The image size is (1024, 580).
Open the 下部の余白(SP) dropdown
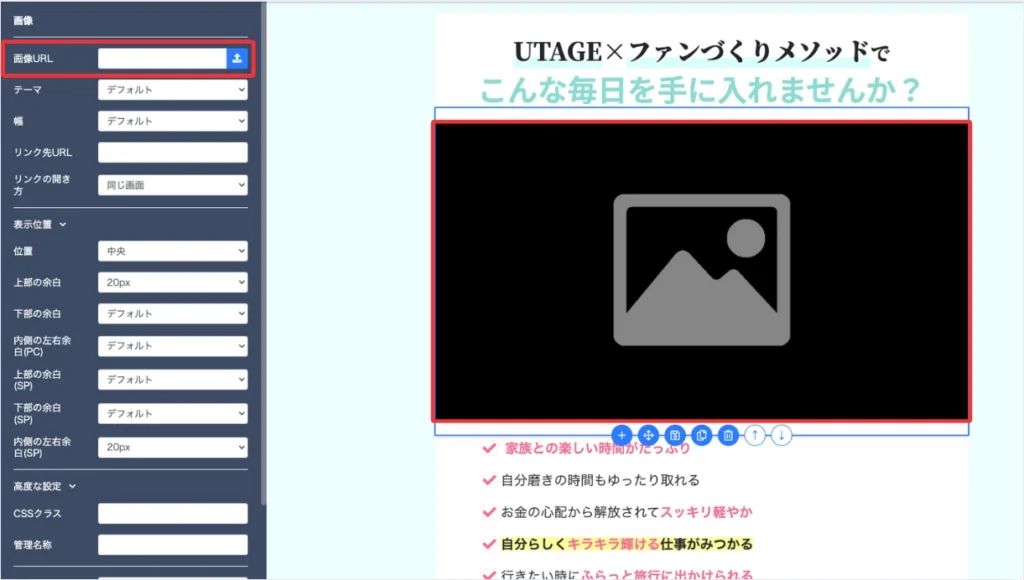tap(172, 413)
